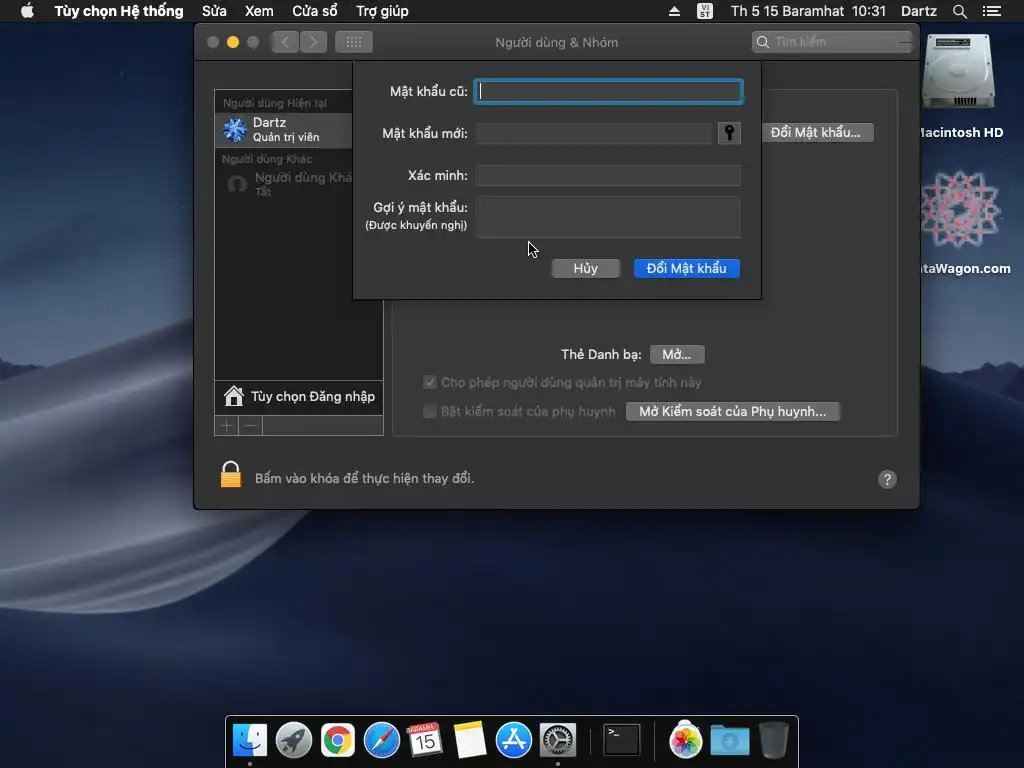Click Mở Kiểm soát của Phụ huynh button
Screen dimensions: 1024x768
[x=733, y=411]
